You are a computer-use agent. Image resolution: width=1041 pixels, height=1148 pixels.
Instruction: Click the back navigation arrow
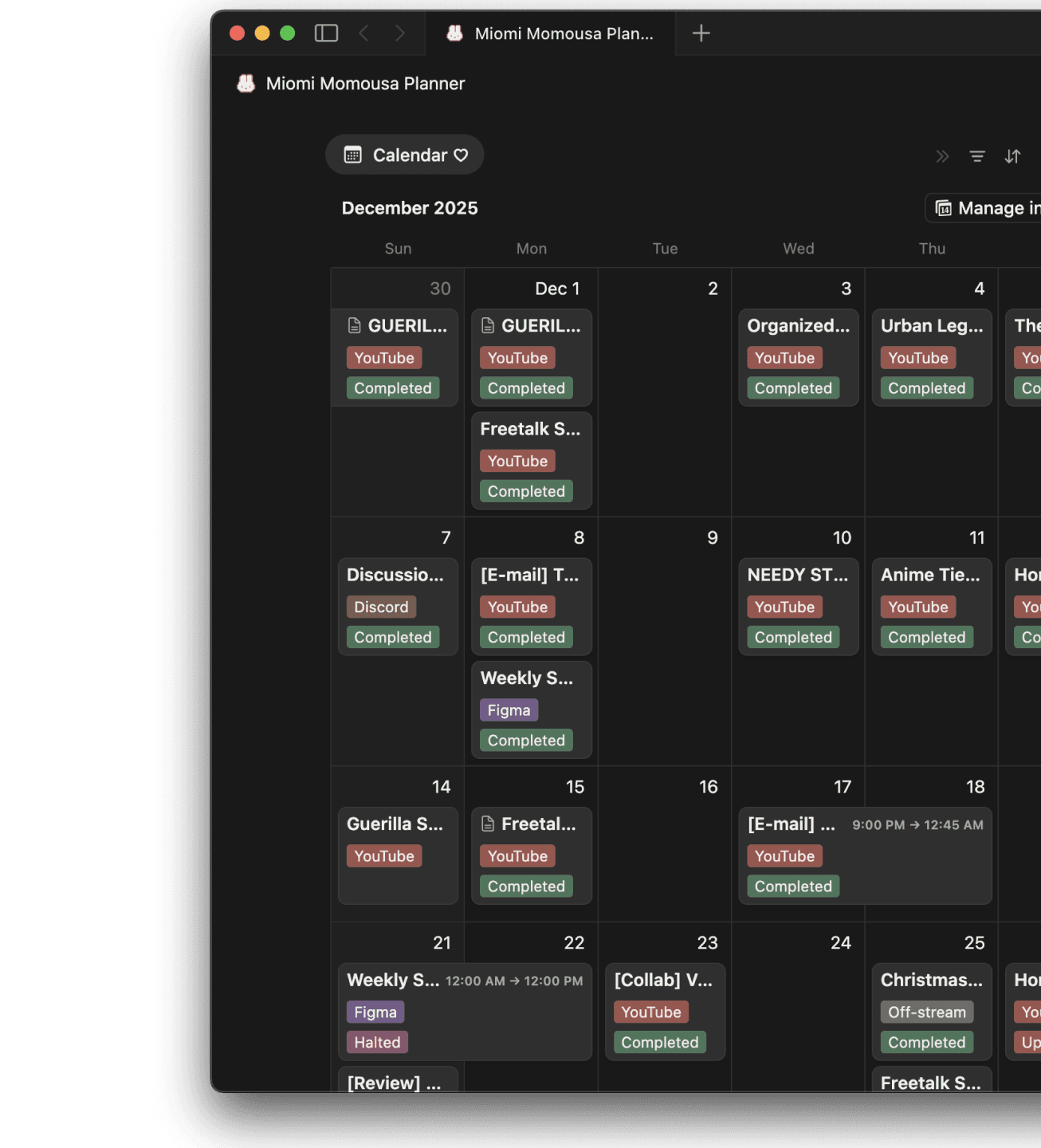point(364,33)
